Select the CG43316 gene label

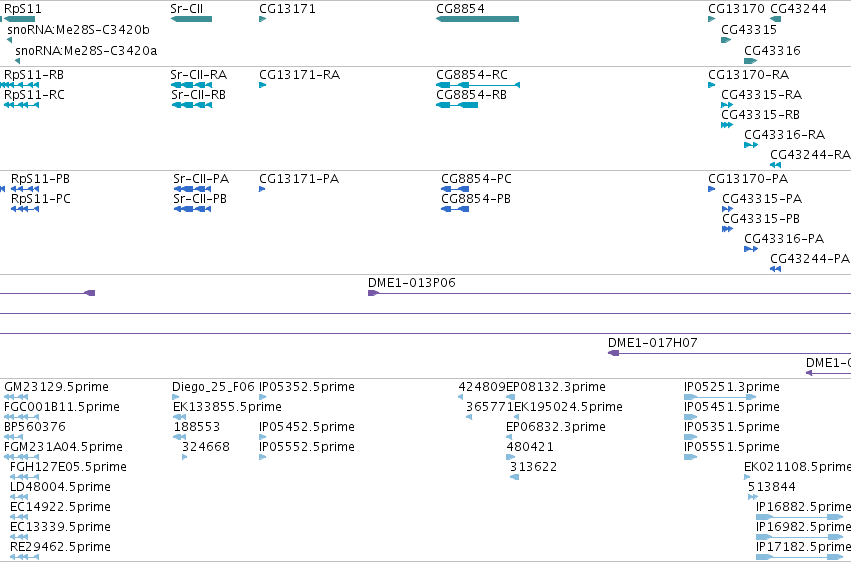pyautogui.click(x=772, y=50)
